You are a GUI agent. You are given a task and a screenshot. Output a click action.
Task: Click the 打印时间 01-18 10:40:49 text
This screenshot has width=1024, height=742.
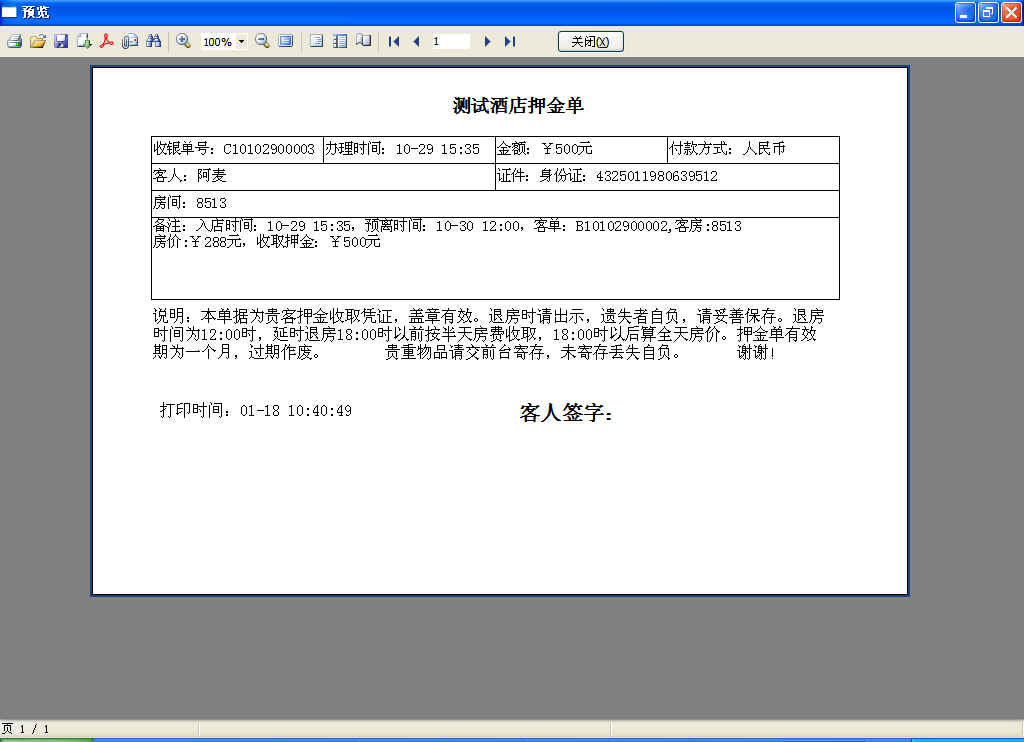coord(256,410)
